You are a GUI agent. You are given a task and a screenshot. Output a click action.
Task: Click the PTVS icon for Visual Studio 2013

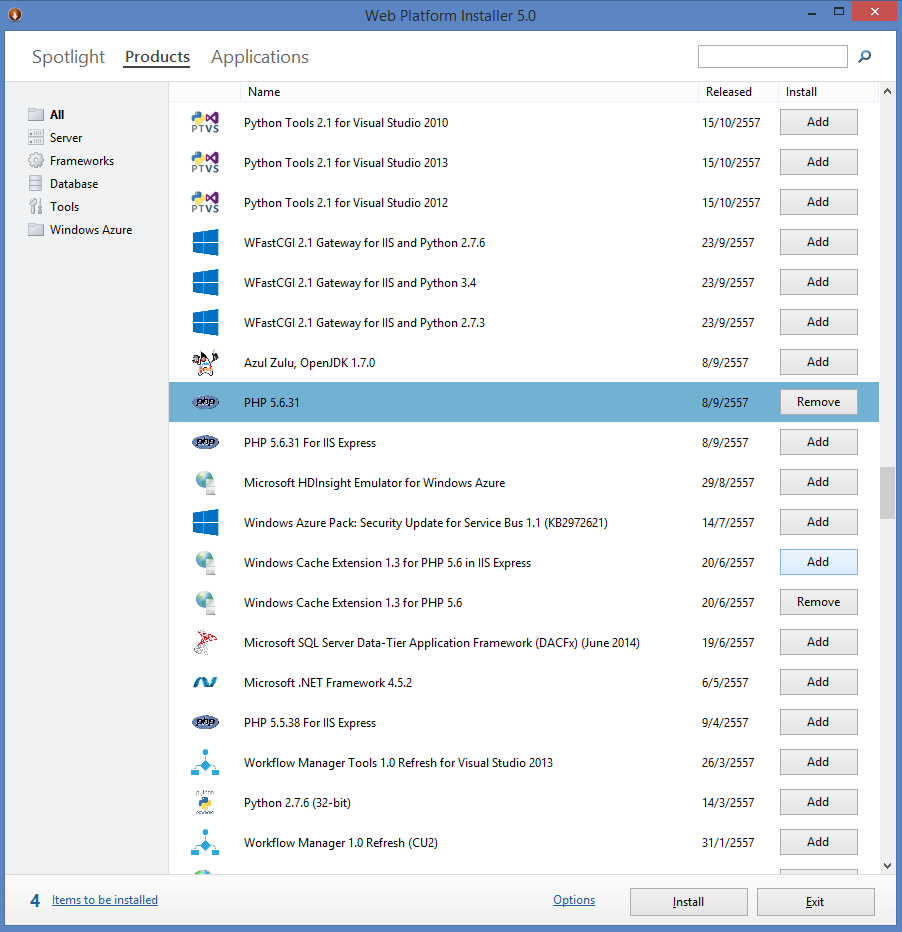tap(205, 162)
